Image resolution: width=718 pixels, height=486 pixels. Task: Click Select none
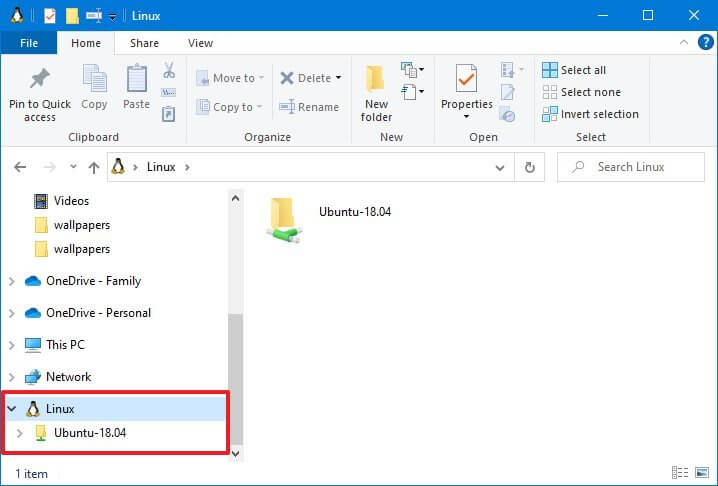582,92
